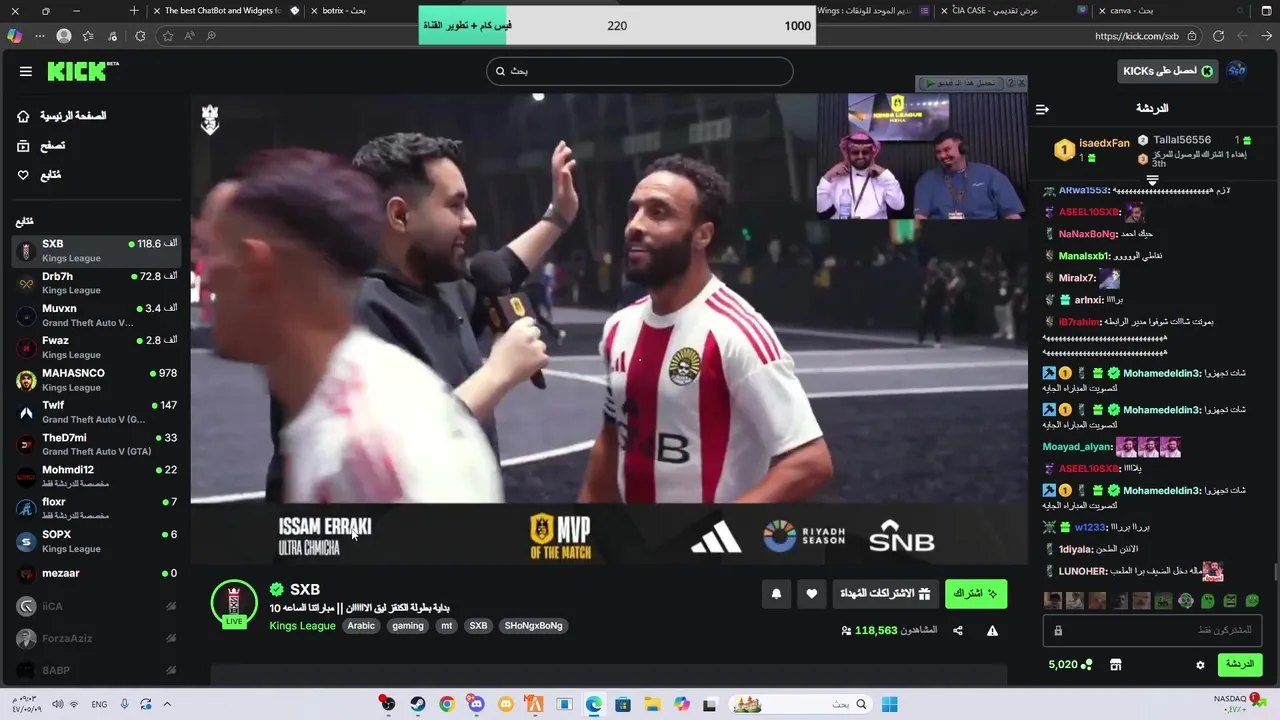Image resolution: width=1280 pixels, height=720 pixels.
Task: Open the Muvxn channel in followed list
Action: click(x=96, y=315)
